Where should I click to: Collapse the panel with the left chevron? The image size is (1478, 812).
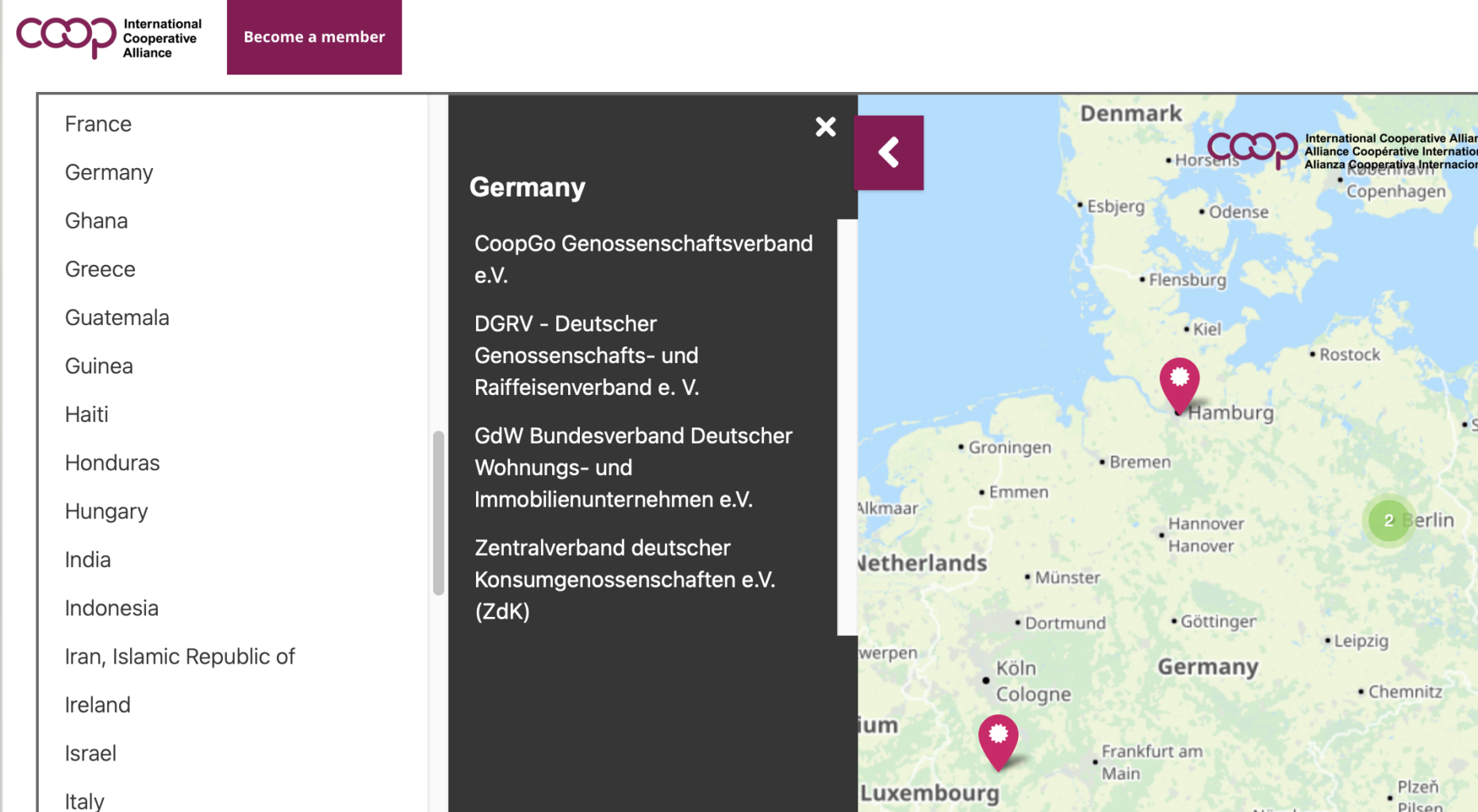(x=889, y=152)
